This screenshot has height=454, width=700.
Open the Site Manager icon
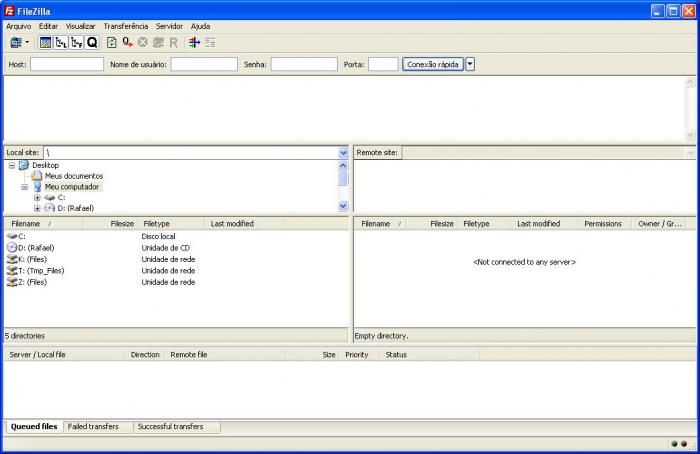click(16, 43)
